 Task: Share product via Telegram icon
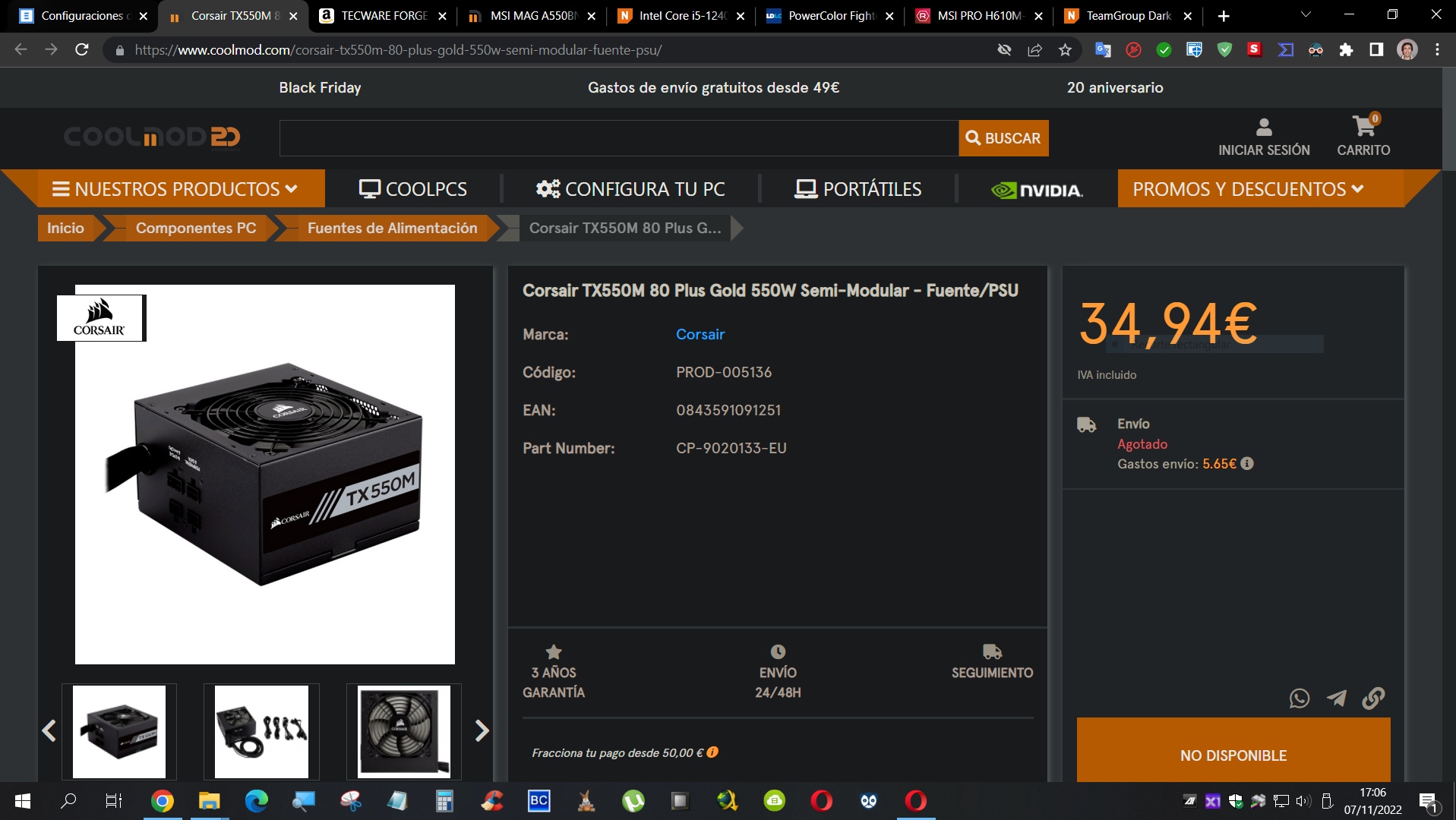point(1336,699)
